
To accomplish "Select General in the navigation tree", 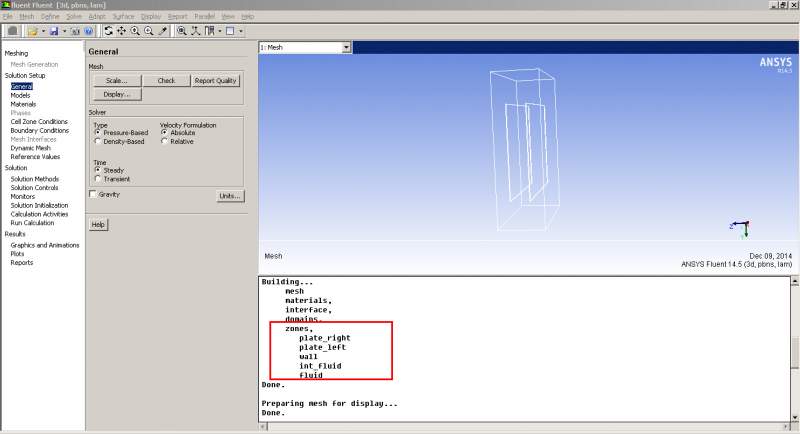I will pos(21,87).
